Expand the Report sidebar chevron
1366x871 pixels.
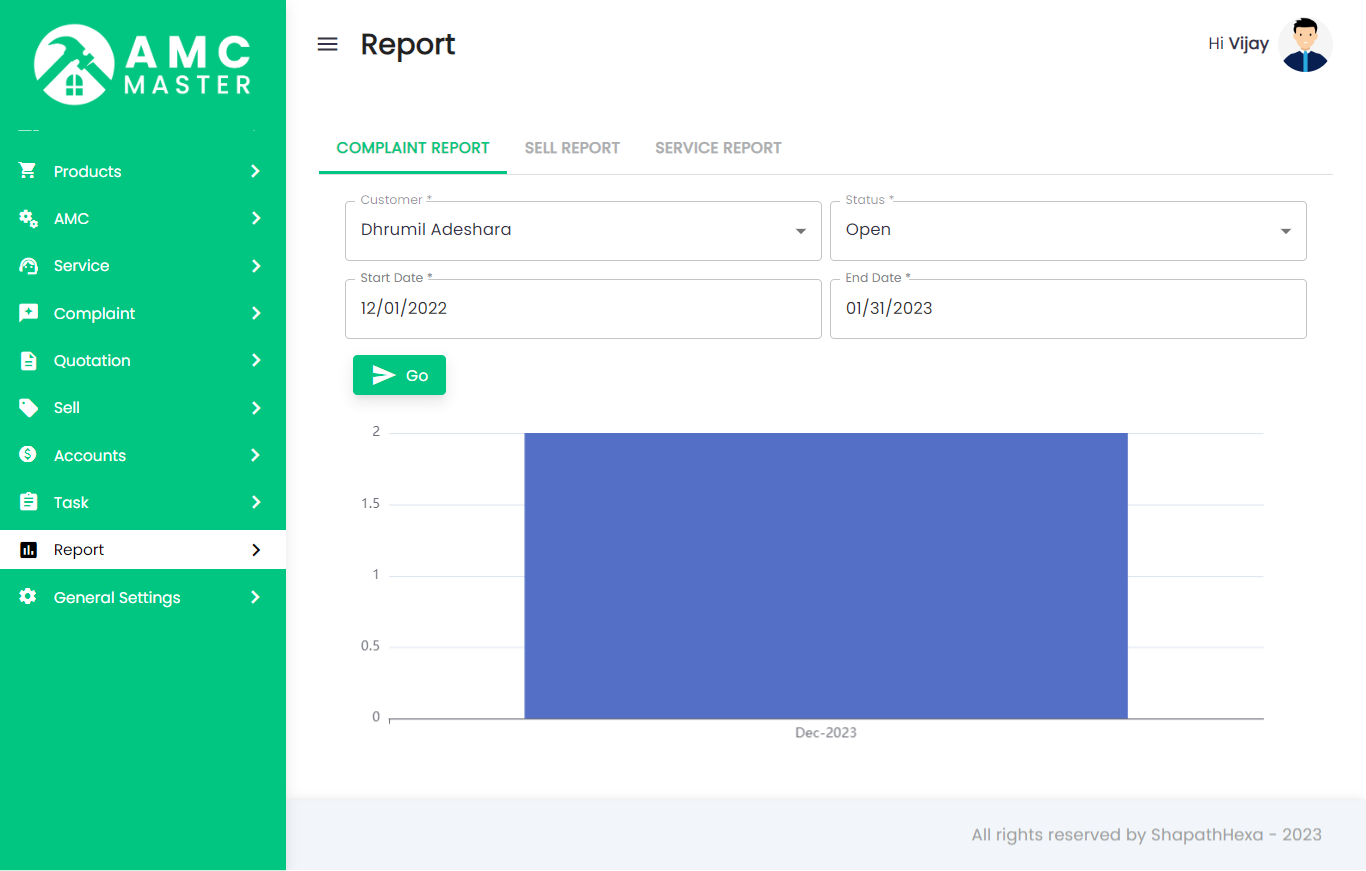[x=256, y=550]
